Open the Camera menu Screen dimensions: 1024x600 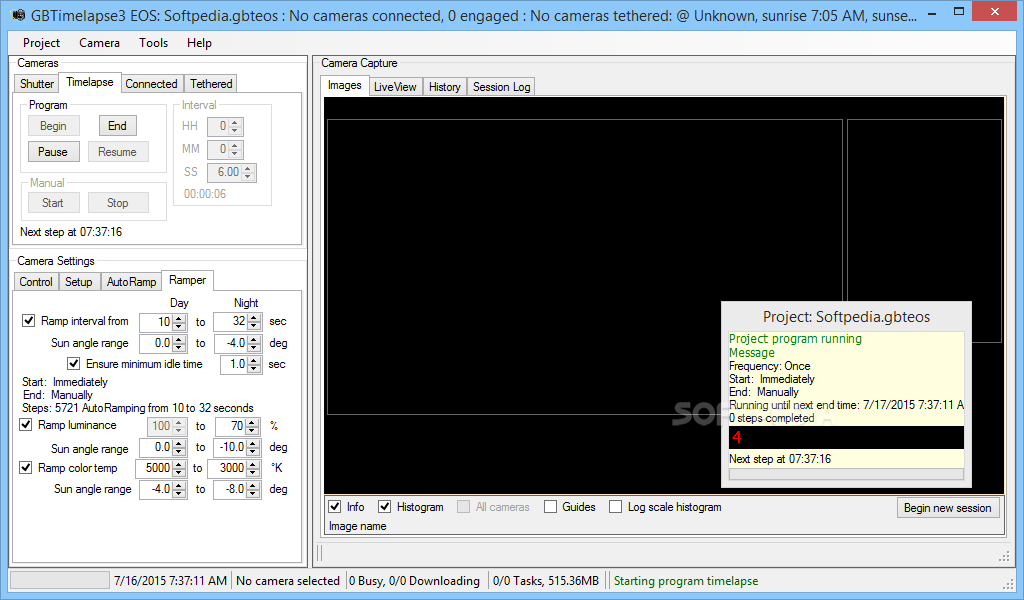click(x=99, y=43)
